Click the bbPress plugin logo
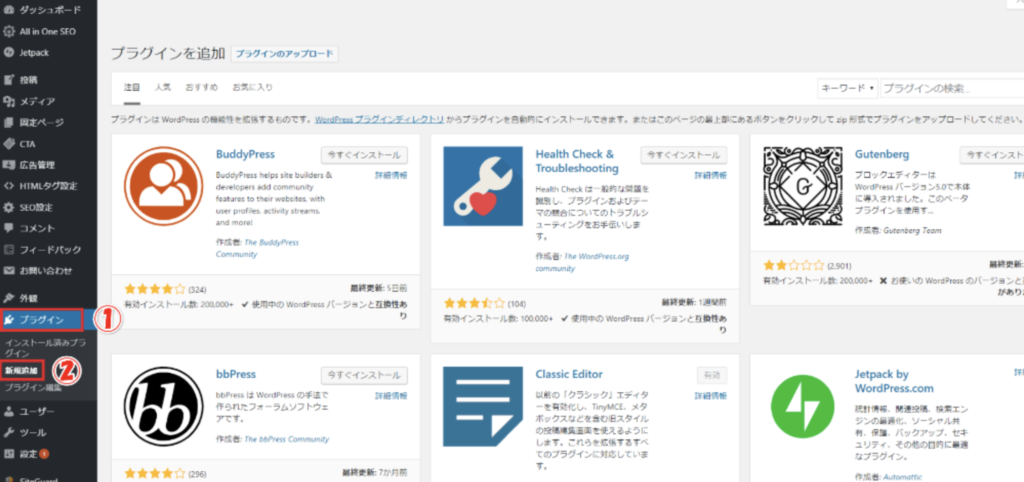 [x=163, y=406]
